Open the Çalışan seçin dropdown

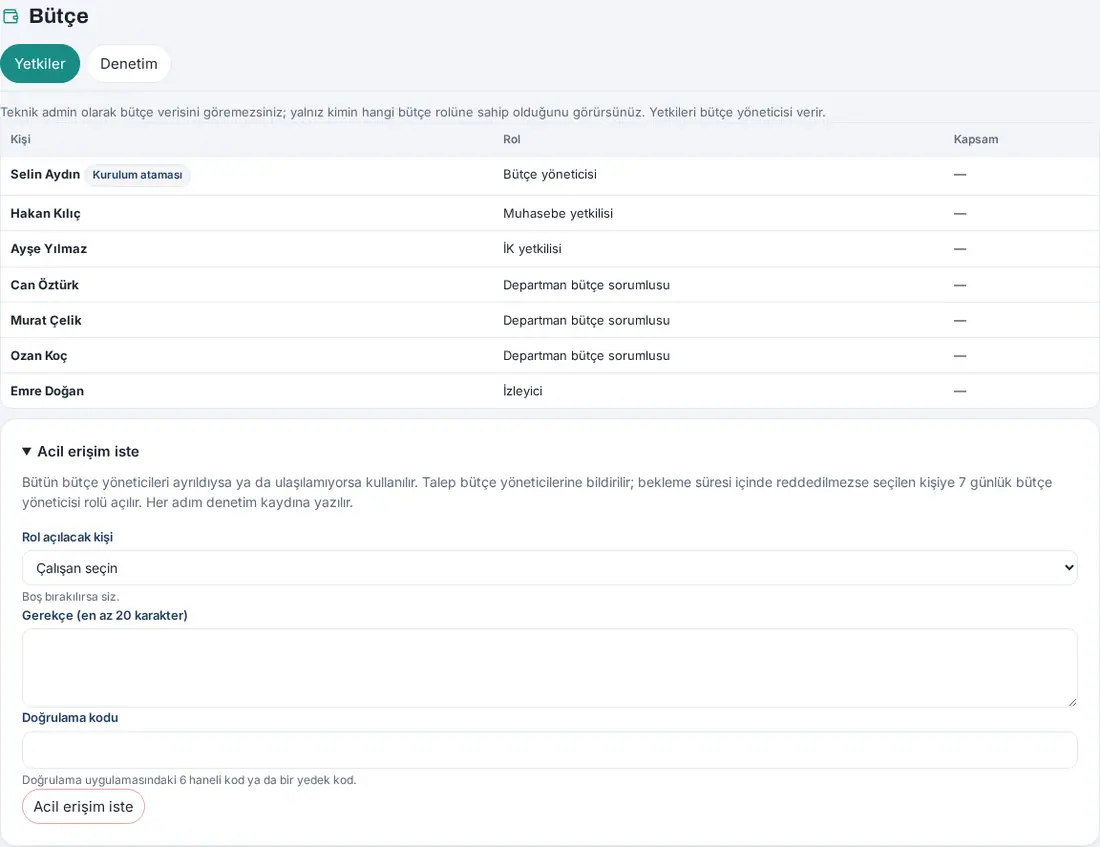coord(549,568)
